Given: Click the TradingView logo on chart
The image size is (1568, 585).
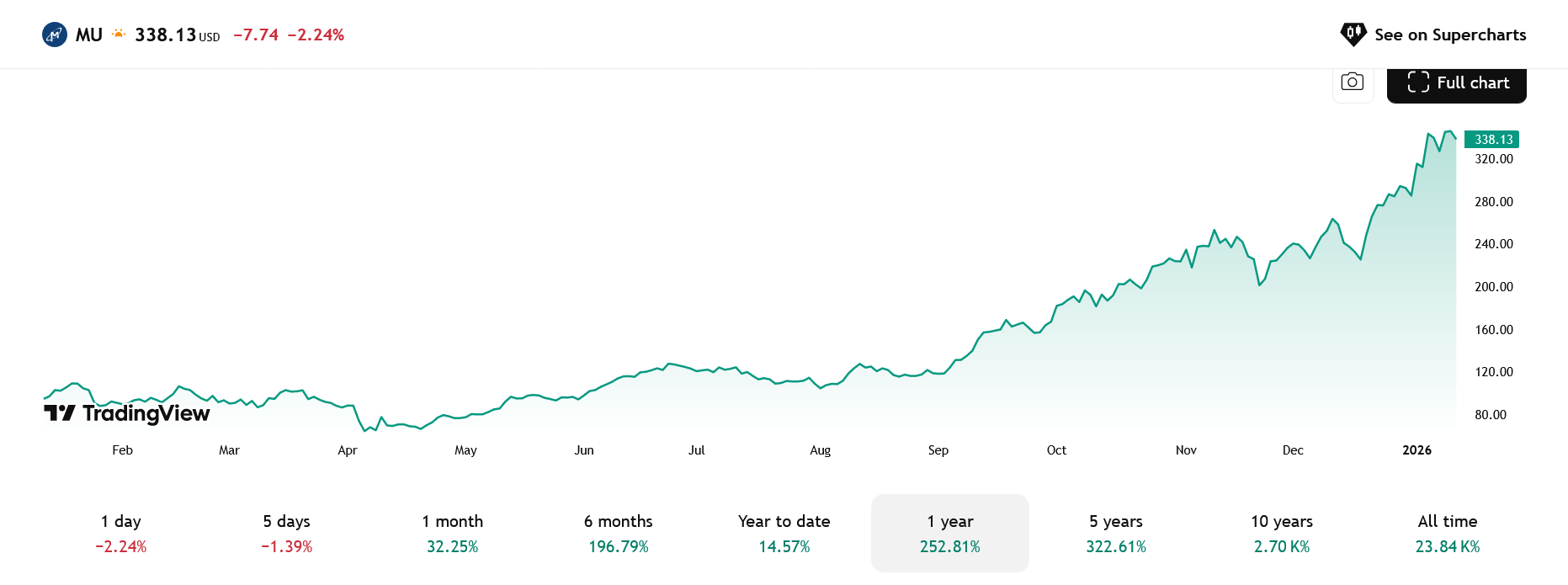Looking at the screenshot, I should coord(127,413).
